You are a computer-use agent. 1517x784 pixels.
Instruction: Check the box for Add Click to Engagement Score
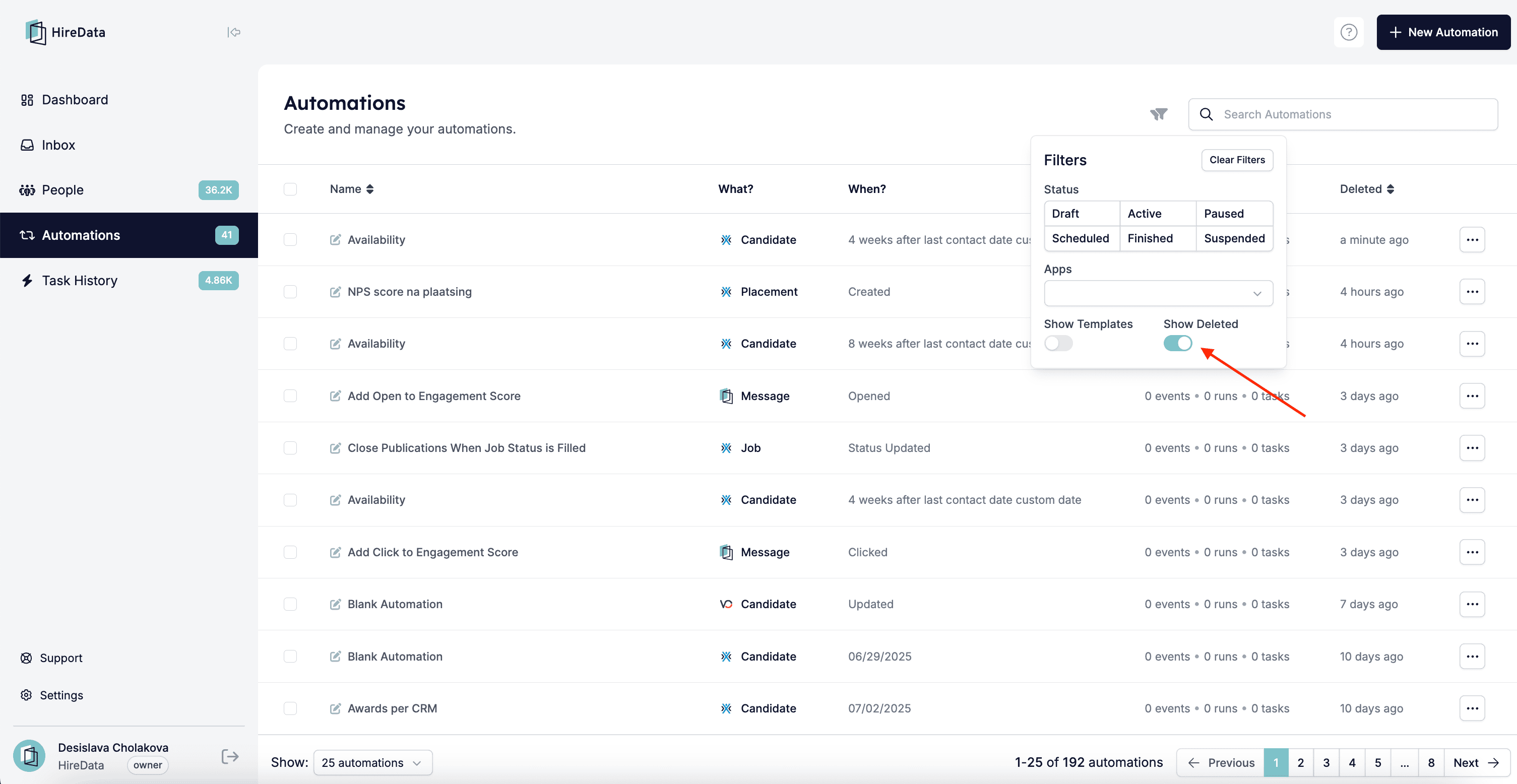click(x=290, y=552)
